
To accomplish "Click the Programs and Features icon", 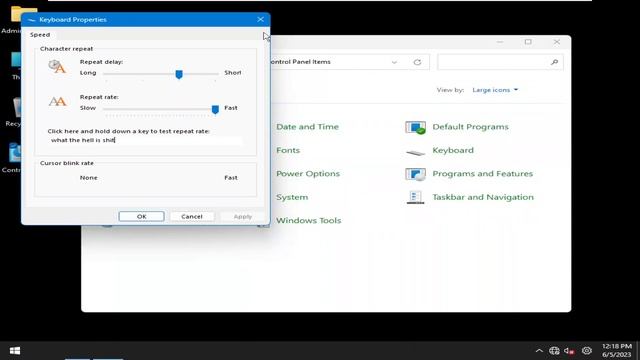I will 416,174.
